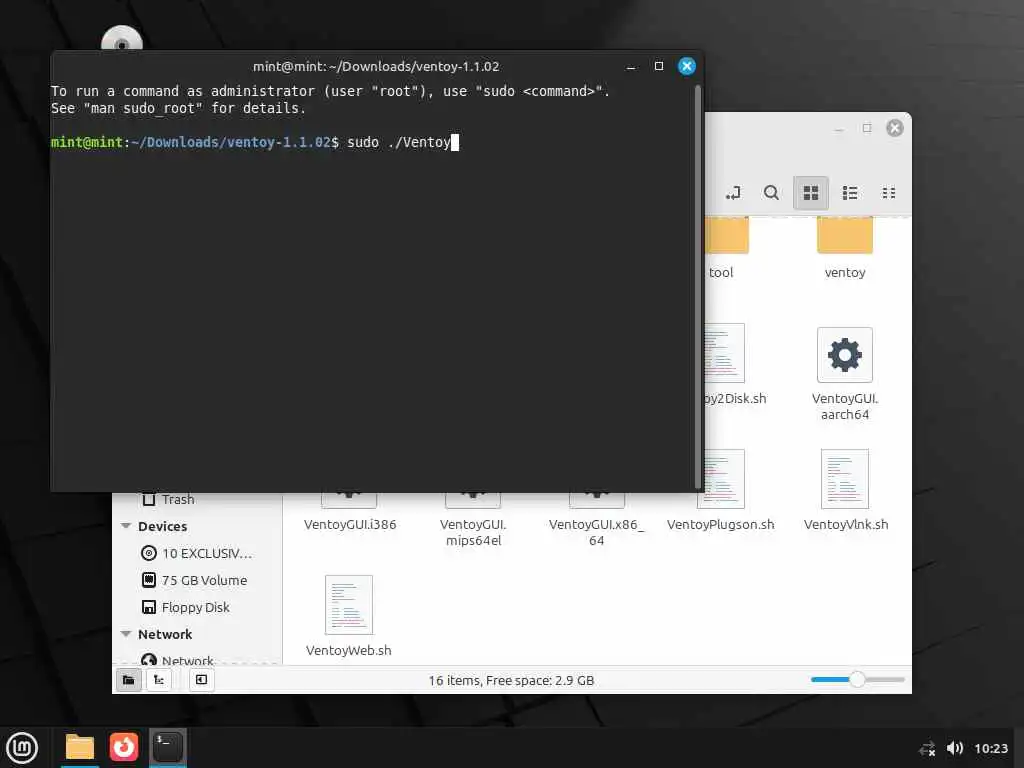The image size is (1024, 768).
Task: Open the sound volume tray icon
Action: 955,748
